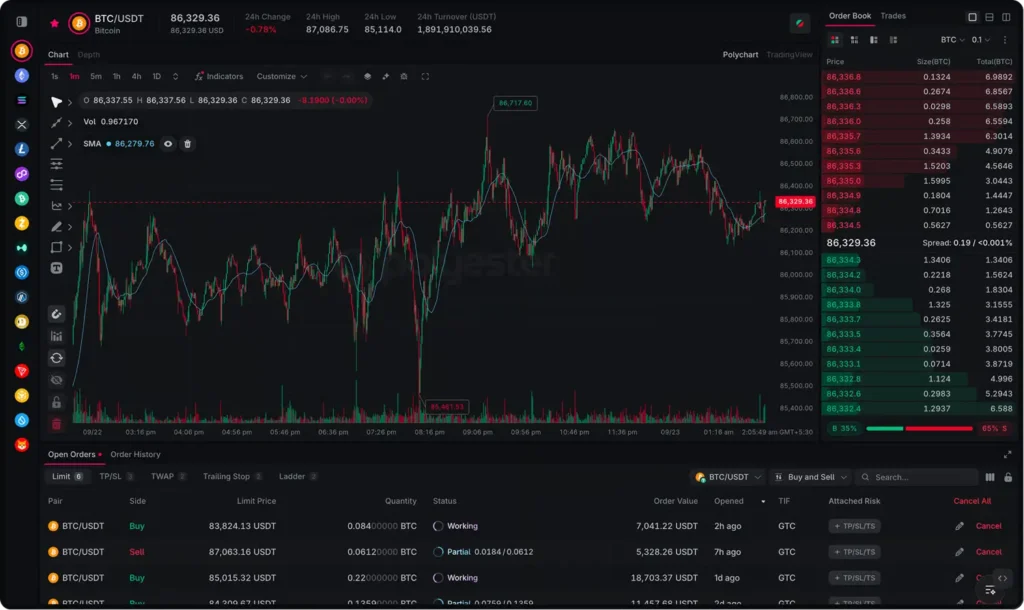The height and width of the screenshot is (610, 1024).
Task: Add TP/SL/TS to the 85,015.32 order
Action: [x=854, y=578]
